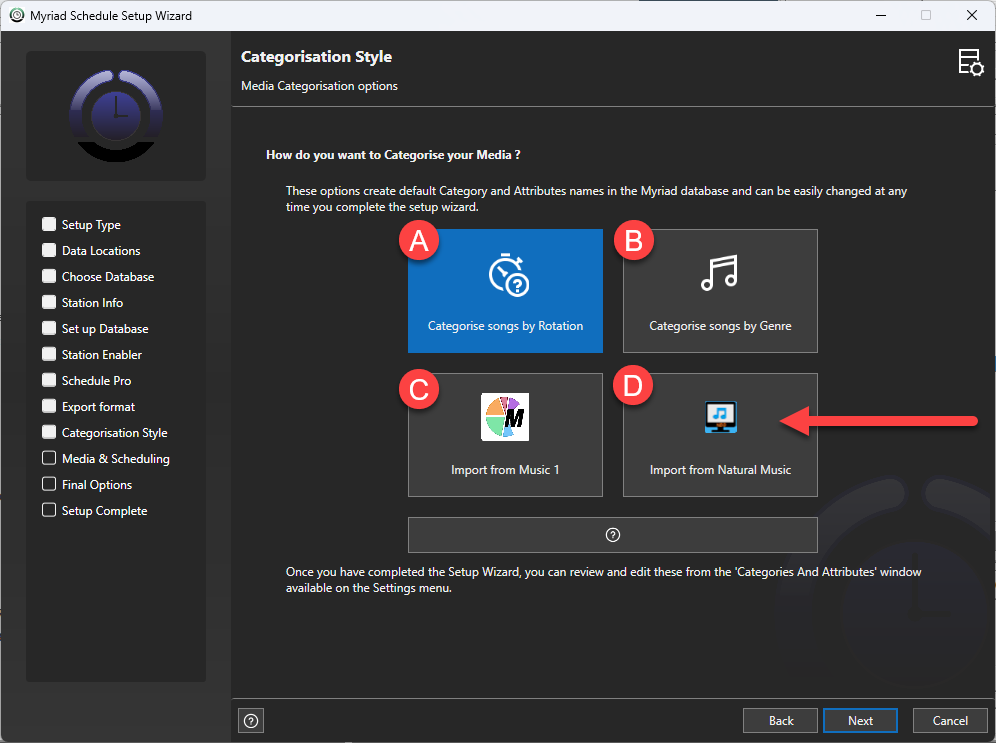Click the Setup Complete step label

pyautogui.click(x=104, y=511)
